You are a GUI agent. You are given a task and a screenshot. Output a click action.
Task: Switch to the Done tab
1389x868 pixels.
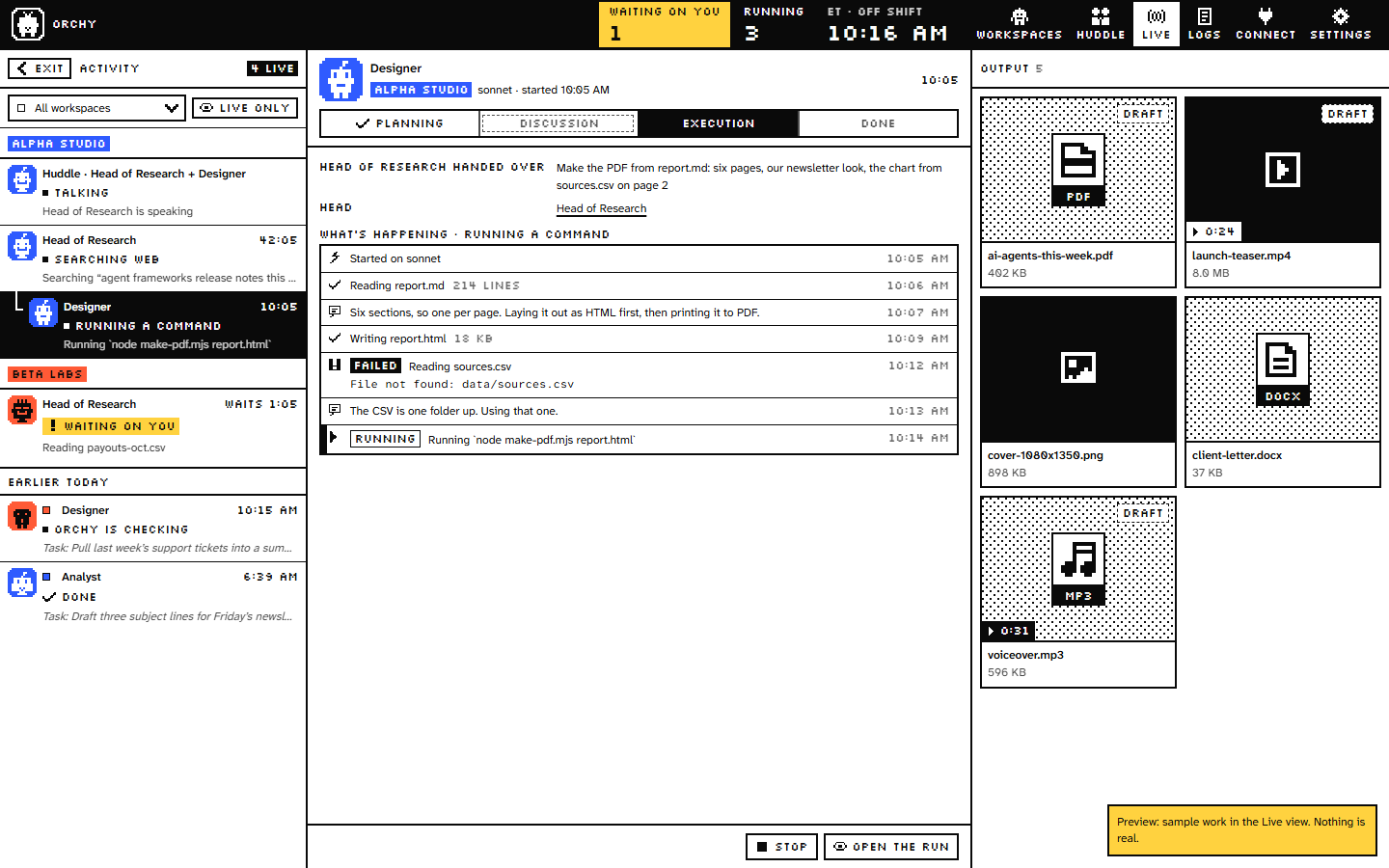tap(878, 123)
